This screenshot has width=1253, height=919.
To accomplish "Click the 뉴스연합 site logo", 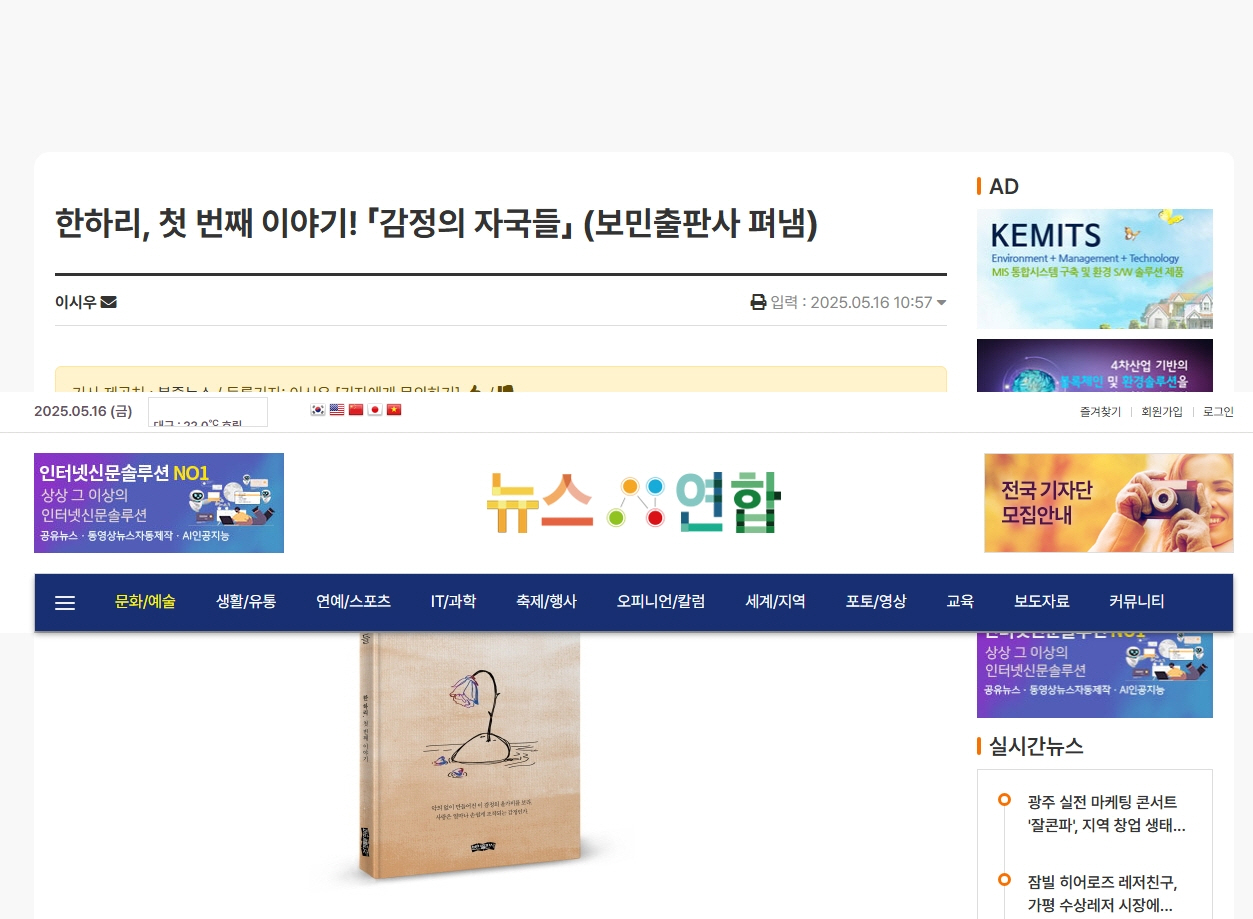I will tap(633, 502).
